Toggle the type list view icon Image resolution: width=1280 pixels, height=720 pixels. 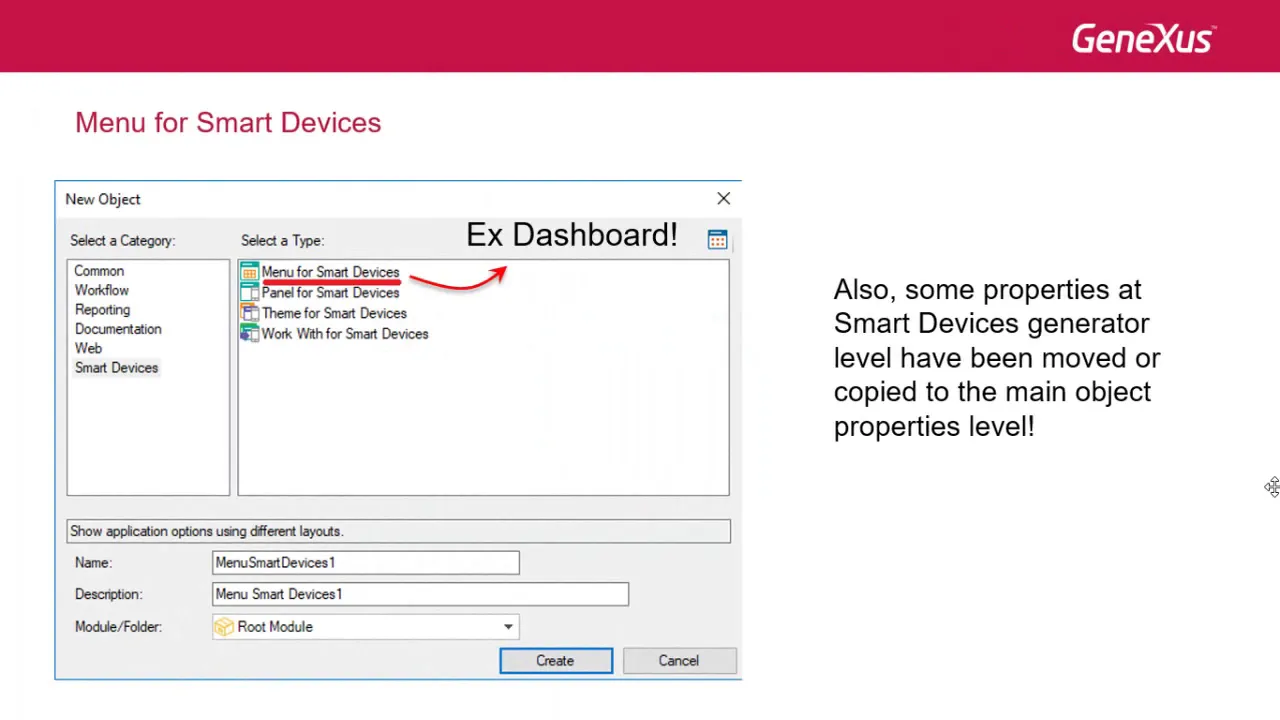(717, 239)
